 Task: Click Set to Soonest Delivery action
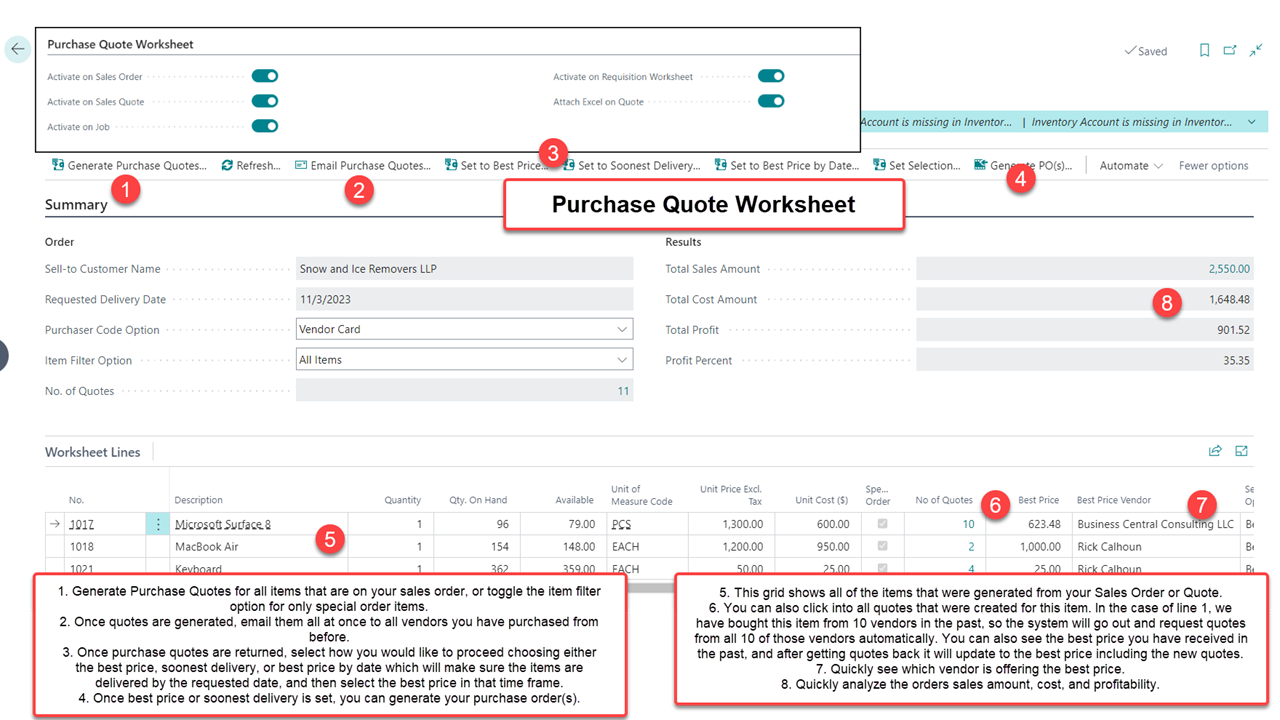(x=631, y=166)
